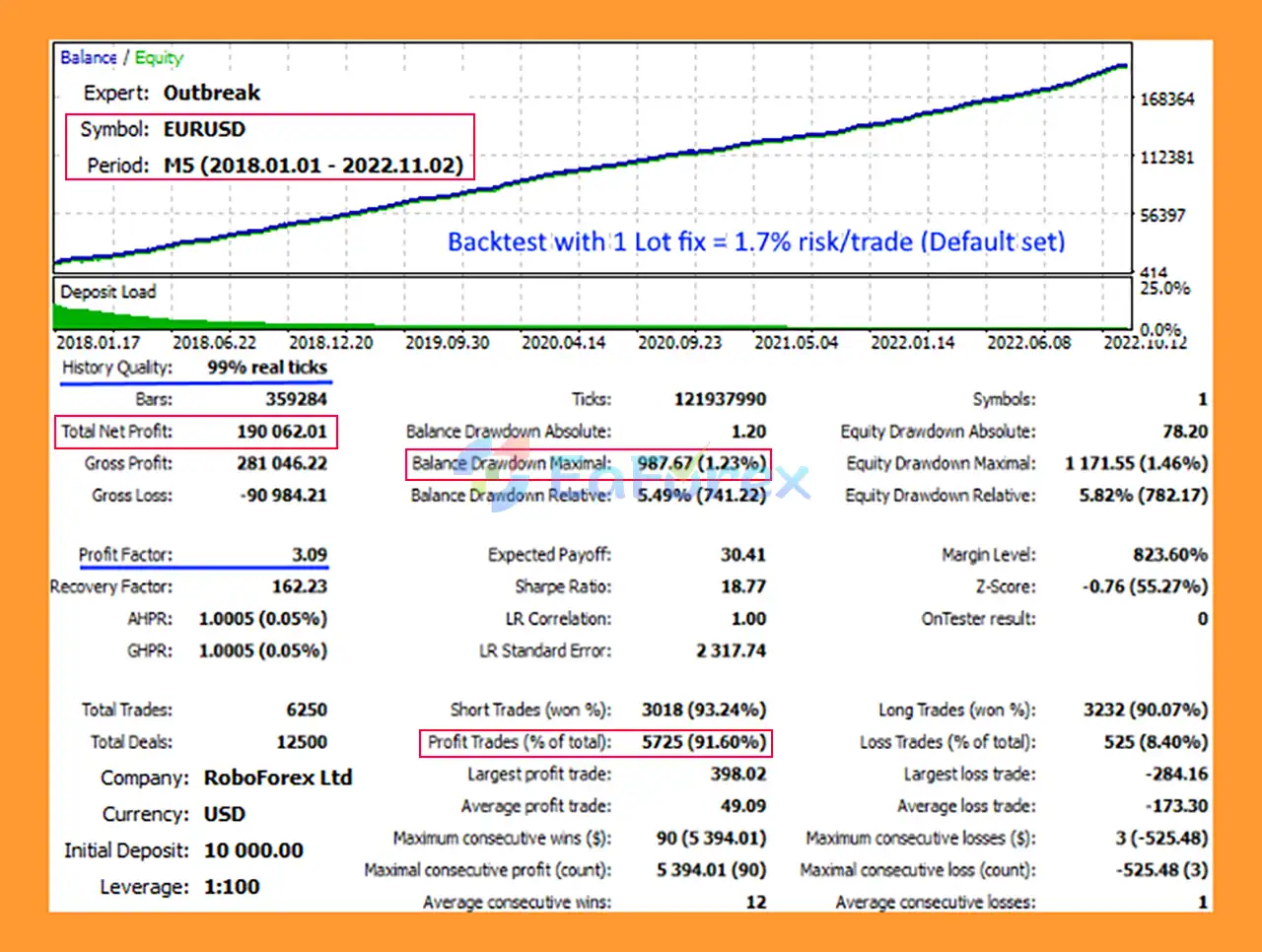Click the Expert name Outbreak
Viewport: 1262px width, 952px height.
(x=211, y=93)
